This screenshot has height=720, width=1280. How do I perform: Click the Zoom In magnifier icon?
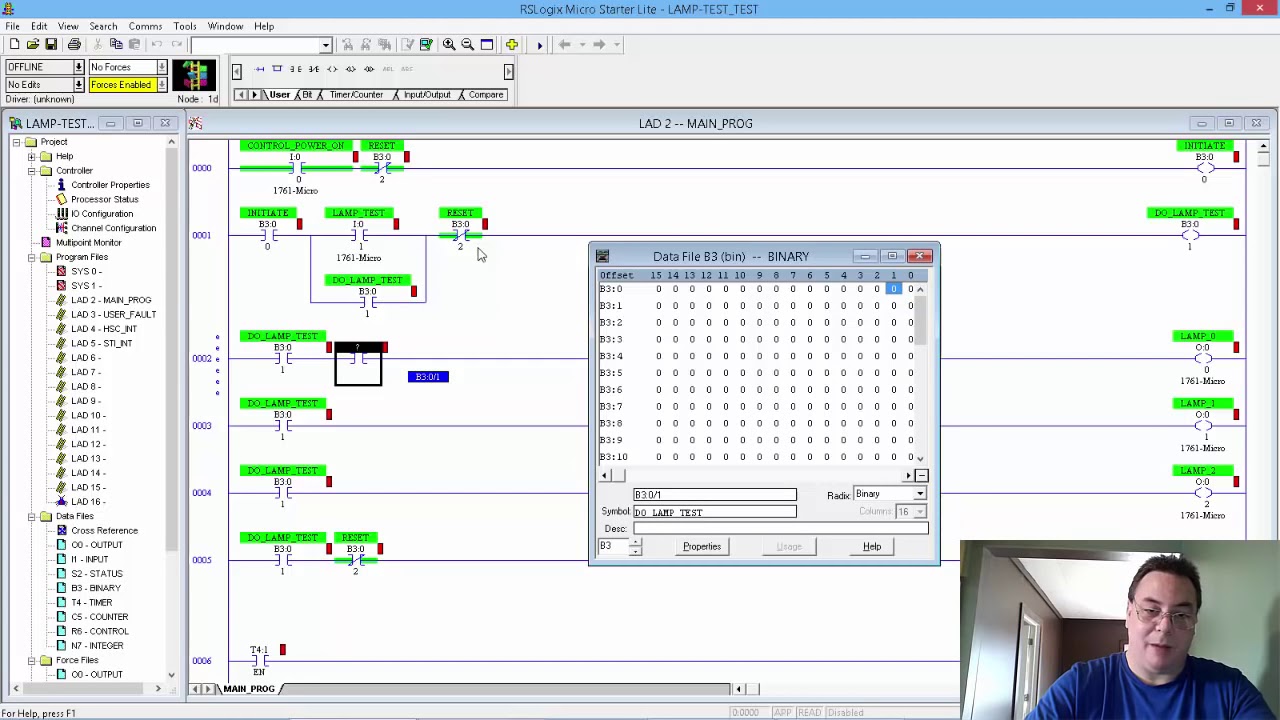[x=449, y=44]
